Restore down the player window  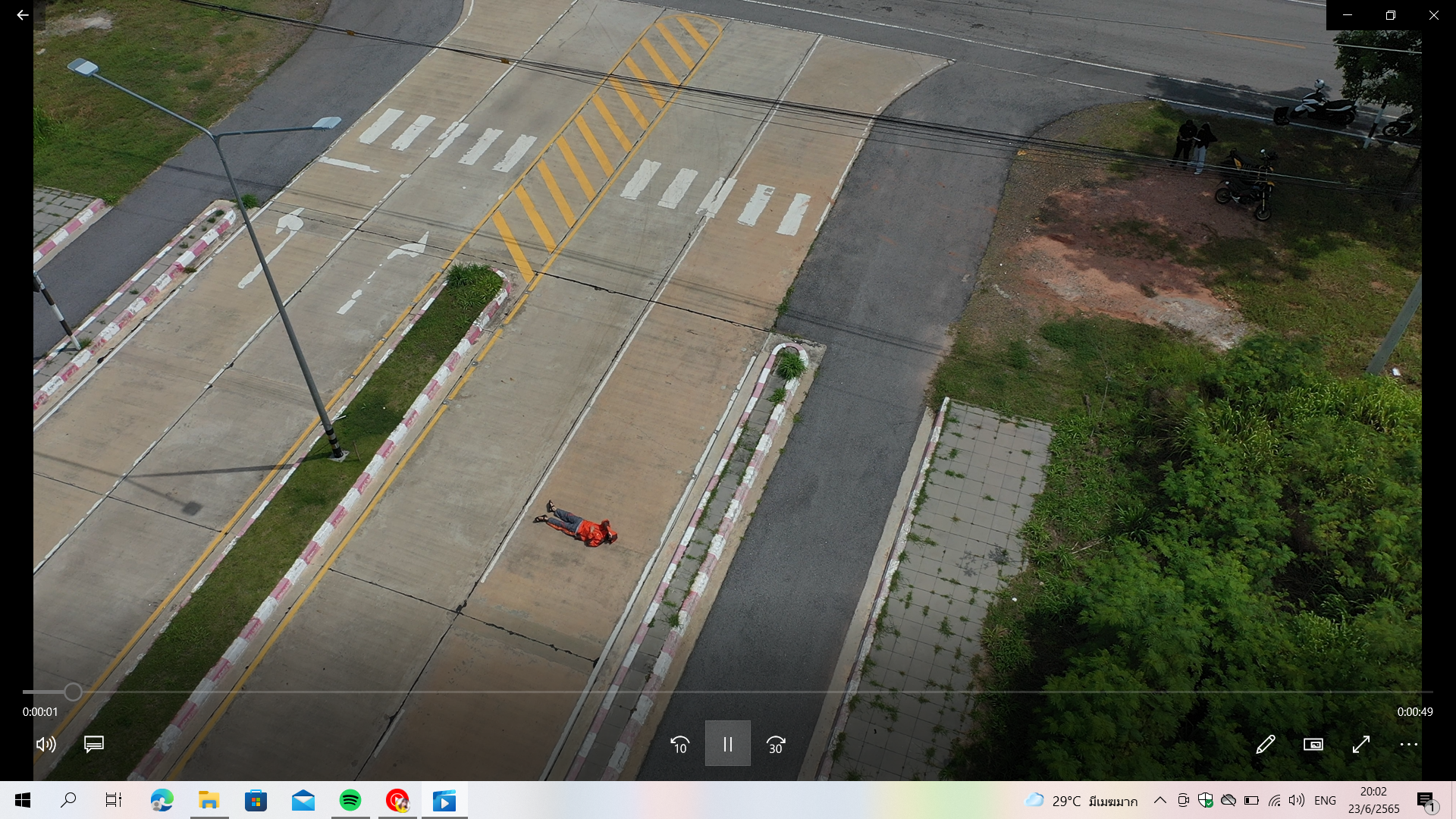(x=1391, y=15)
